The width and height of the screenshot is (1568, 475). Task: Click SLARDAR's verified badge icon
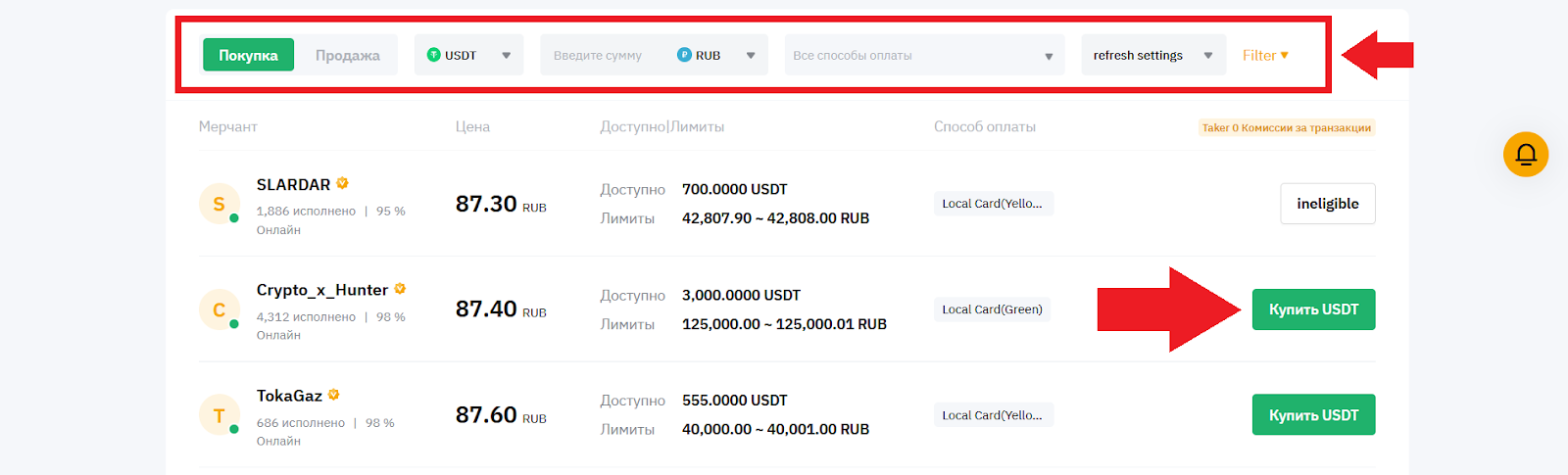342,183
